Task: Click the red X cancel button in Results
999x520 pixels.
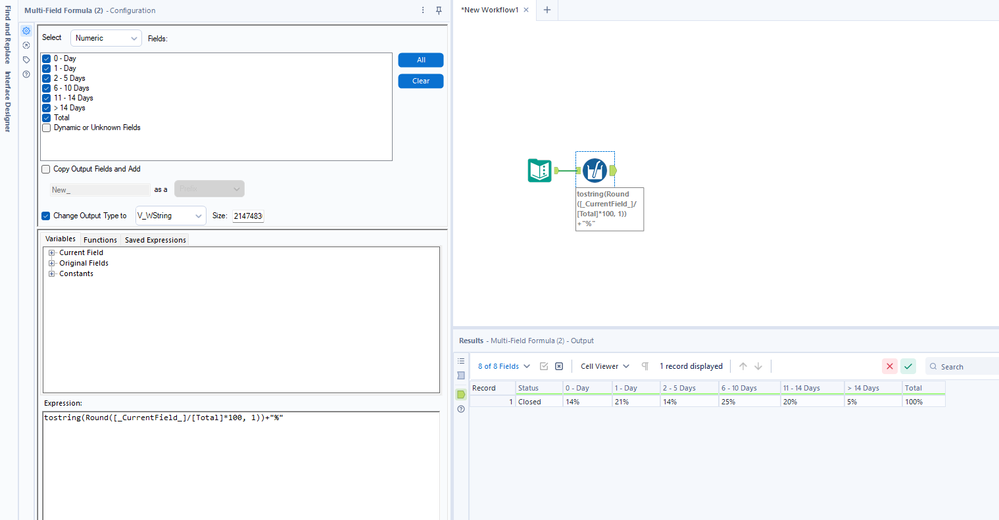Action: click(889, 366)
